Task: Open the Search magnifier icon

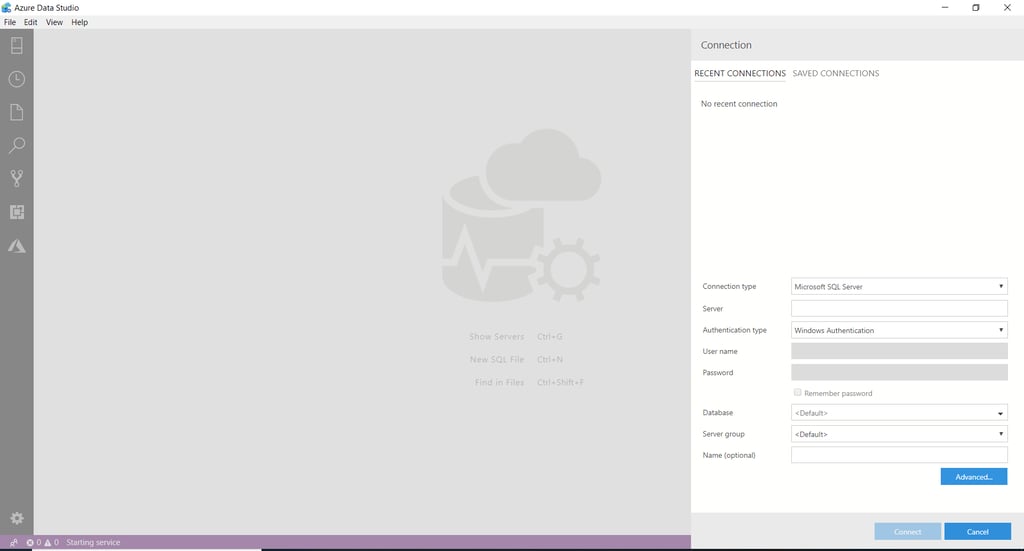Action: [17, 145]
